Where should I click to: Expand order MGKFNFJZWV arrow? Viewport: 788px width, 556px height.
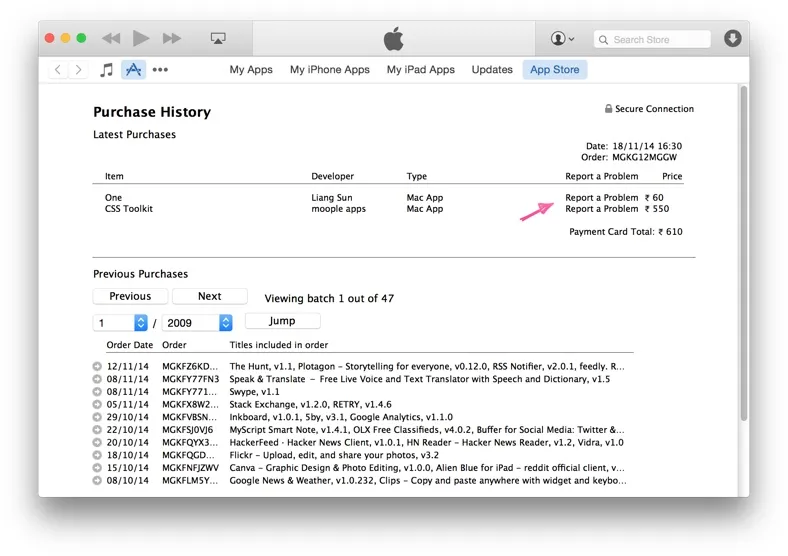coord(97,468)
